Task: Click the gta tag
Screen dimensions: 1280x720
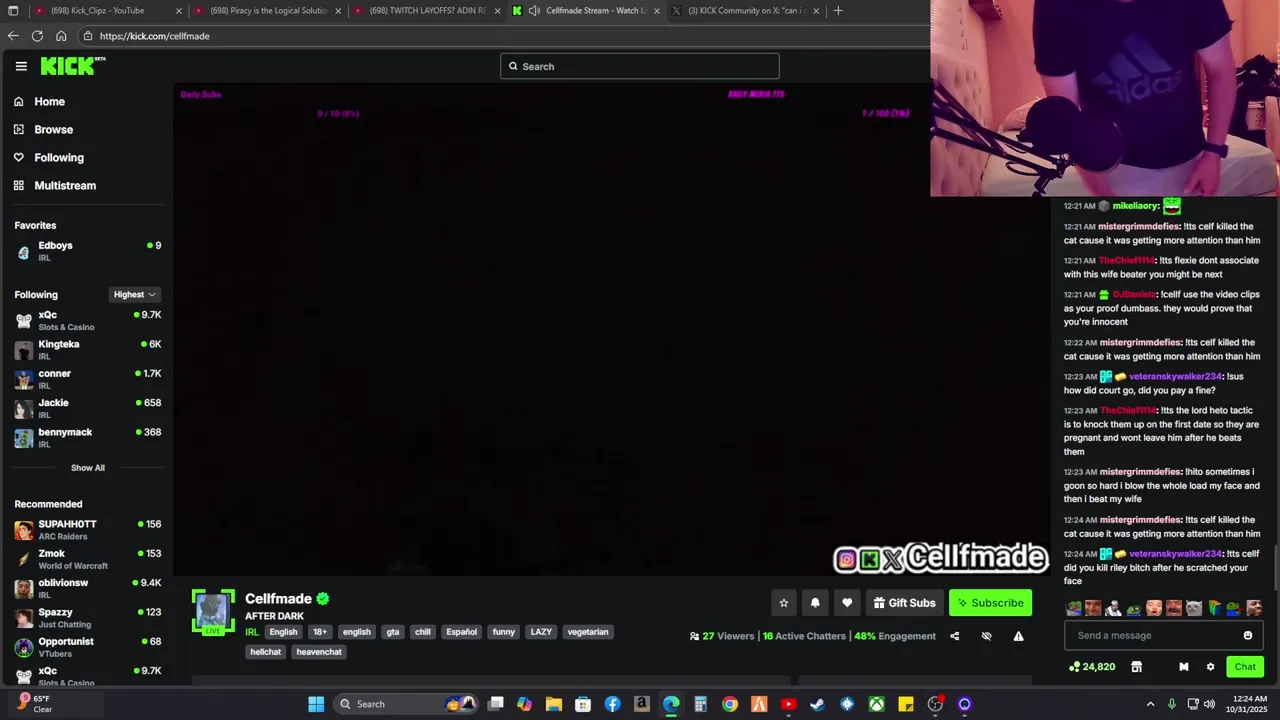Action: (393, 632)
